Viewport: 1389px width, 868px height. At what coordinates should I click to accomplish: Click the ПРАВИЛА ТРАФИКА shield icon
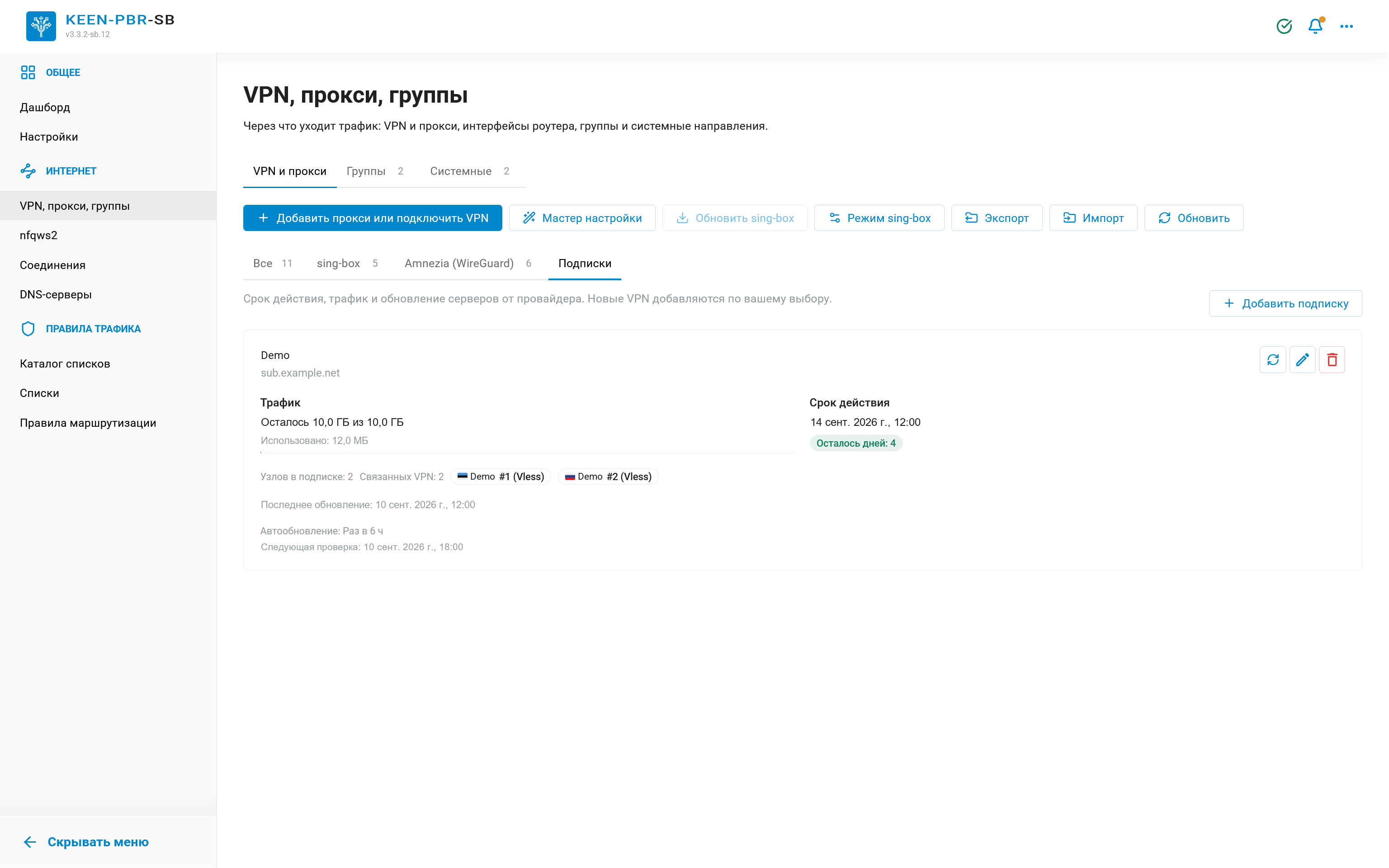28,329
